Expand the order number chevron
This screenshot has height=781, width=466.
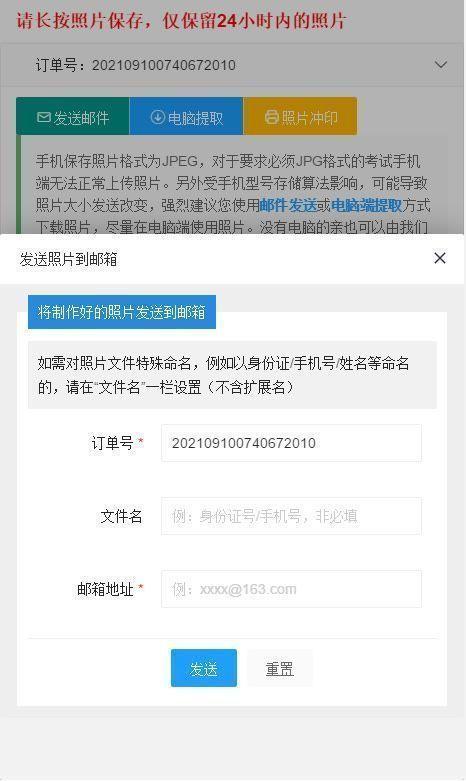(441, 65)
